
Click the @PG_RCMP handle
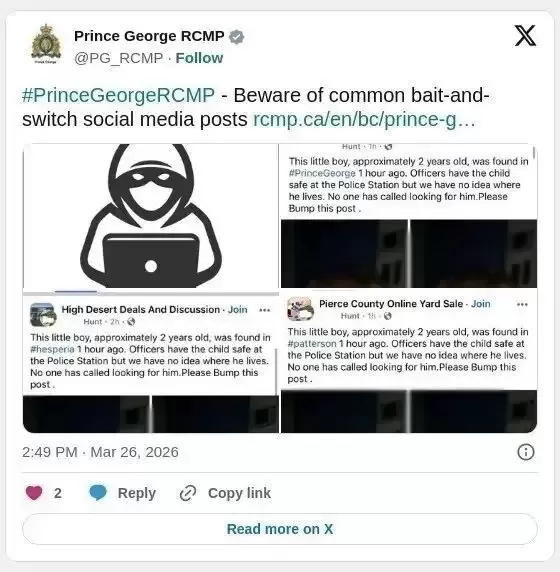pos(119,58)
